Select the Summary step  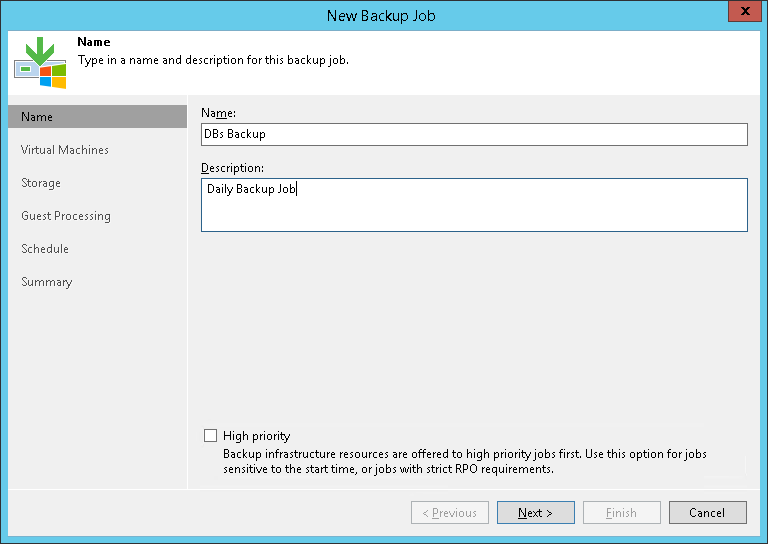tap(47, 282)
